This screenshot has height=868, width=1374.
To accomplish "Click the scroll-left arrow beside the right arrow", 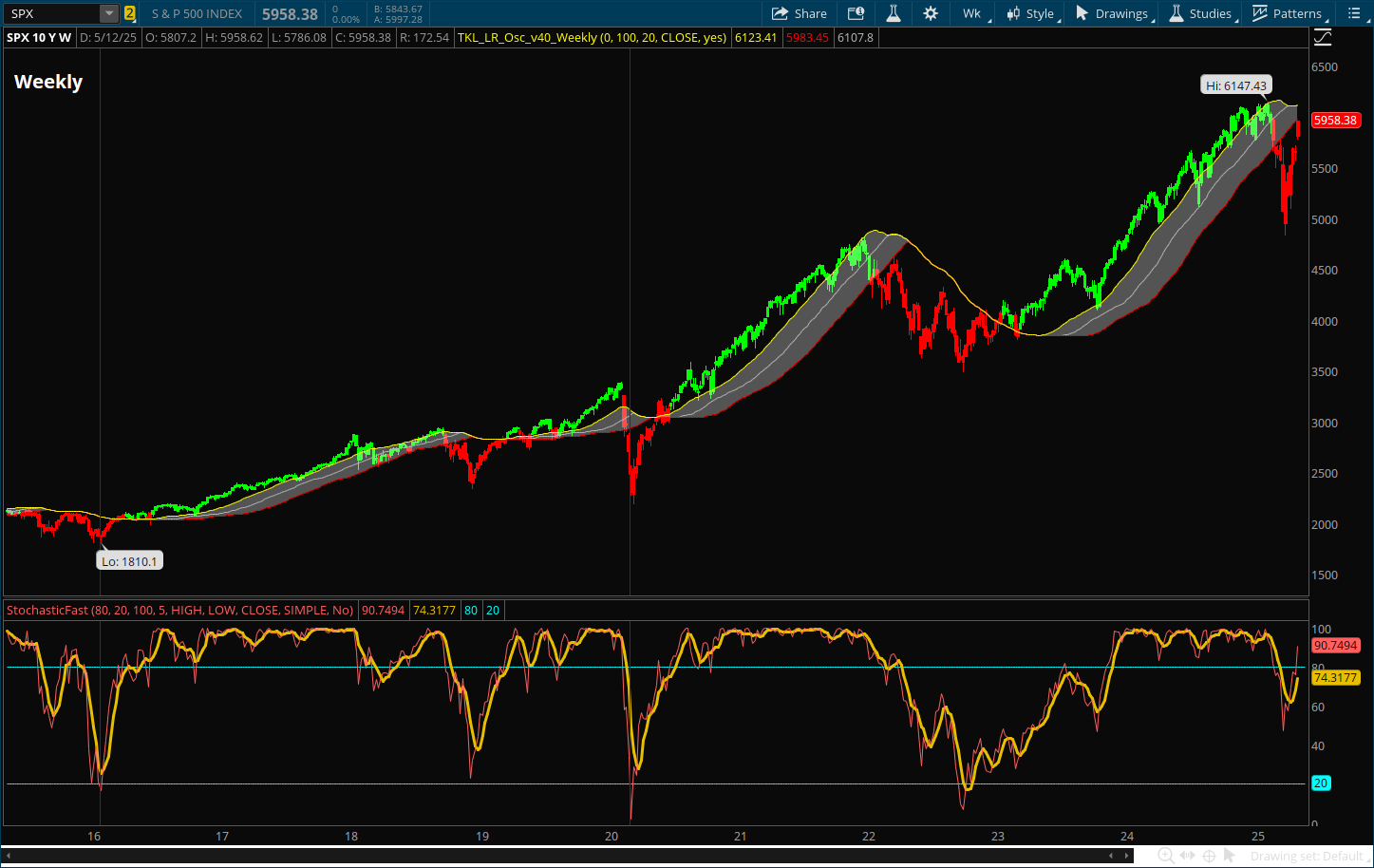I will 1112,856.
